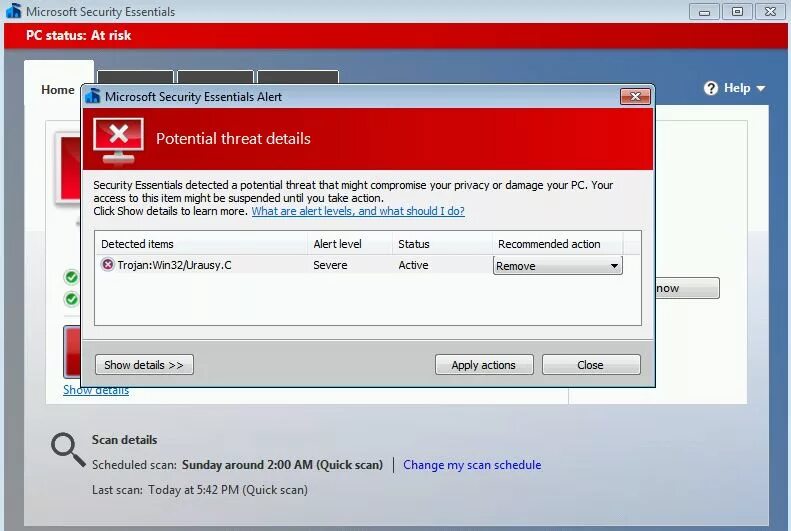
Task: Expand the Help menu arrow
Action: click(761, 89)
